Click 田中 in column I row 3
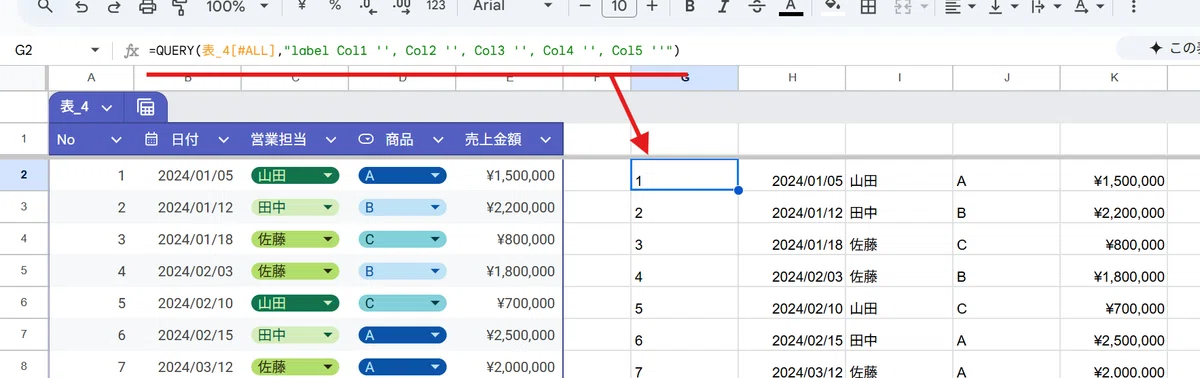This screenshot has width=1200, height=378. (899, 207)
